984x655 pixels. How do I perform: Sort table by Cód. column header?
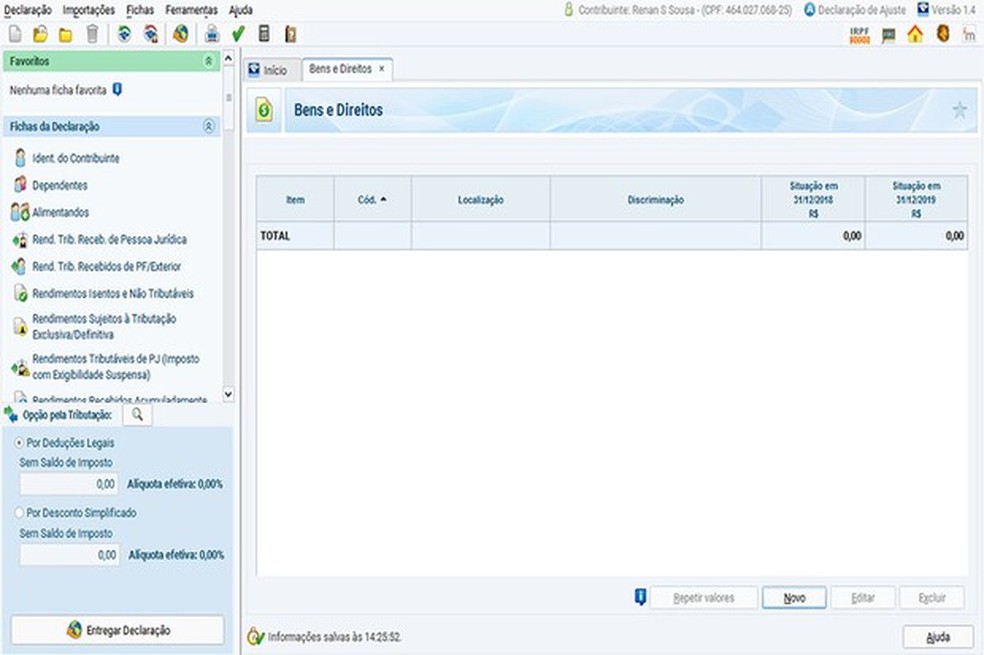coord(372,200)
